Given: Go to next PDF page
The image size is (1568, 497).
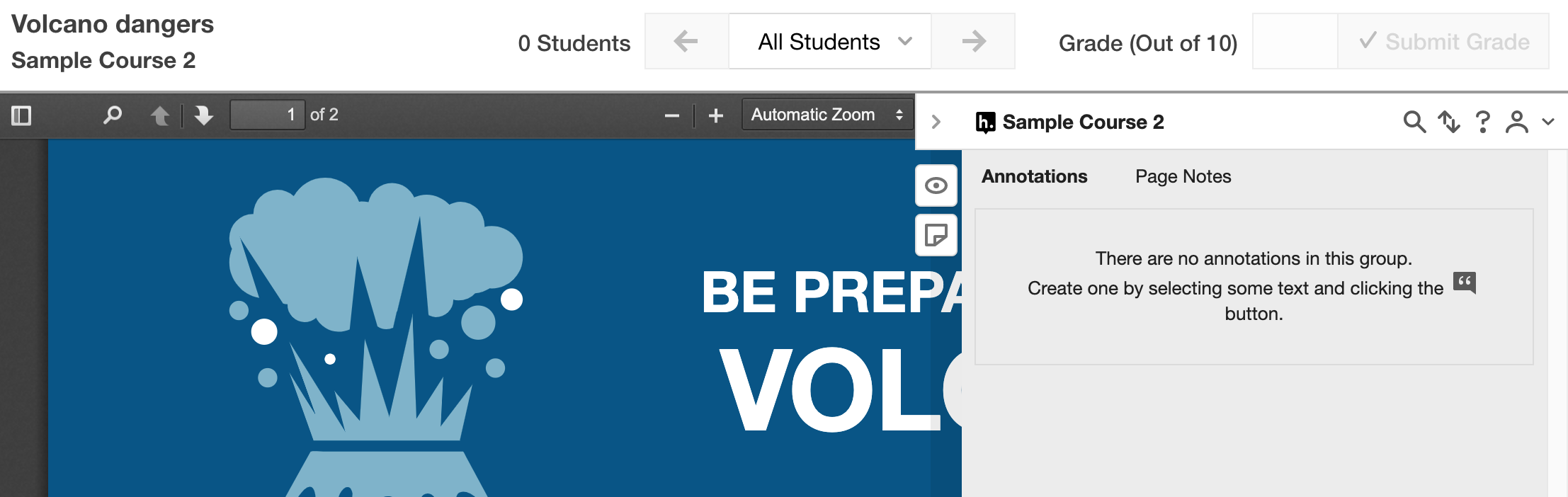Looking at the screenshot, I should [x=204, y=115].
